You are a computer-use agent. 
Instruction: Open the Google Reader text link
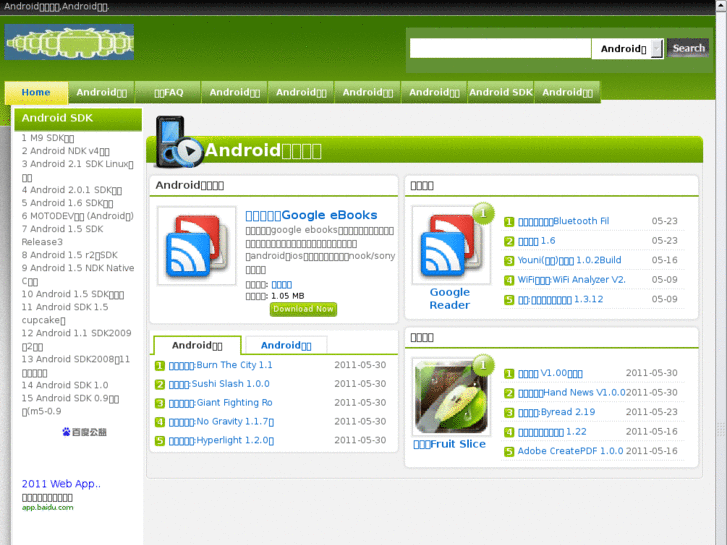pyautogui.click(x=449, y=299)
